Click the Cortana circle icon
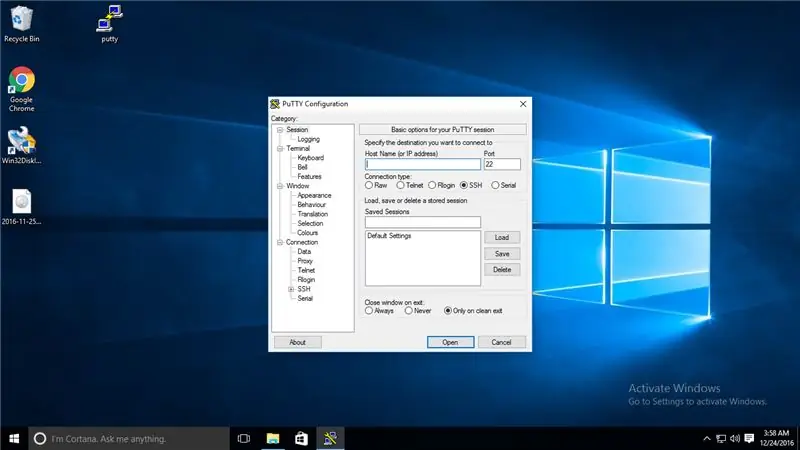Screen dimensions: 800x450 coord(40,438)
